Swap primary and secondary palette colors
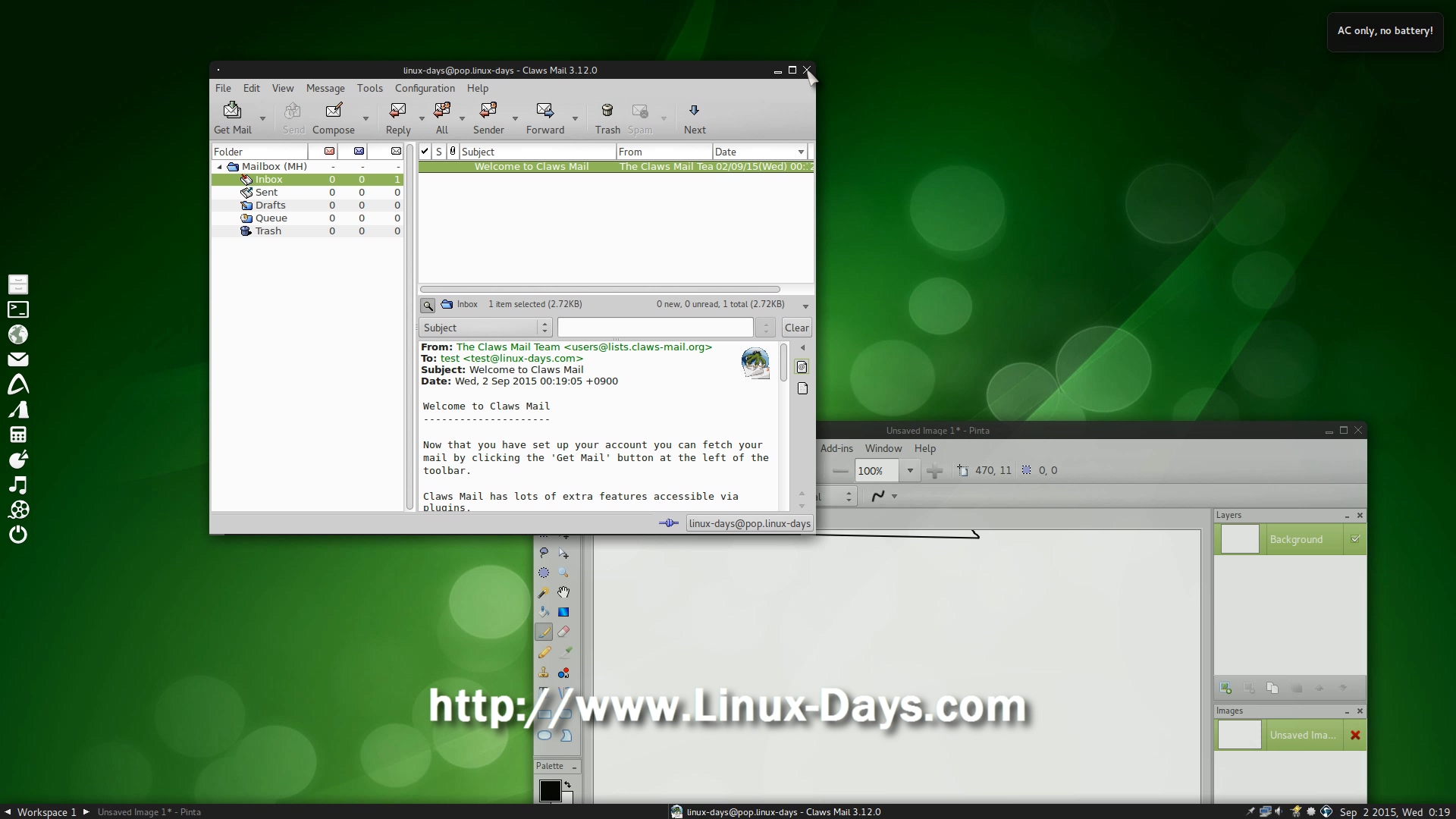 click(x=567, y=785)
